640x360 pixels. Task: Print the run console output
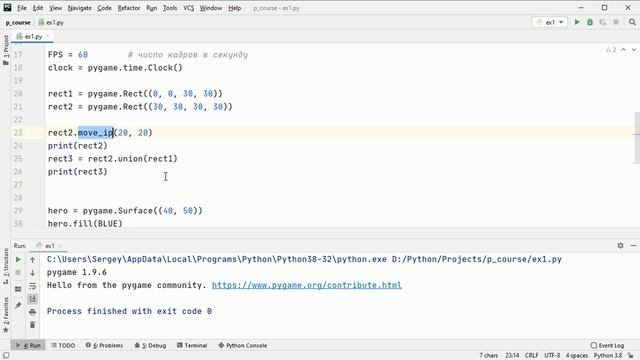coord(32,312)
